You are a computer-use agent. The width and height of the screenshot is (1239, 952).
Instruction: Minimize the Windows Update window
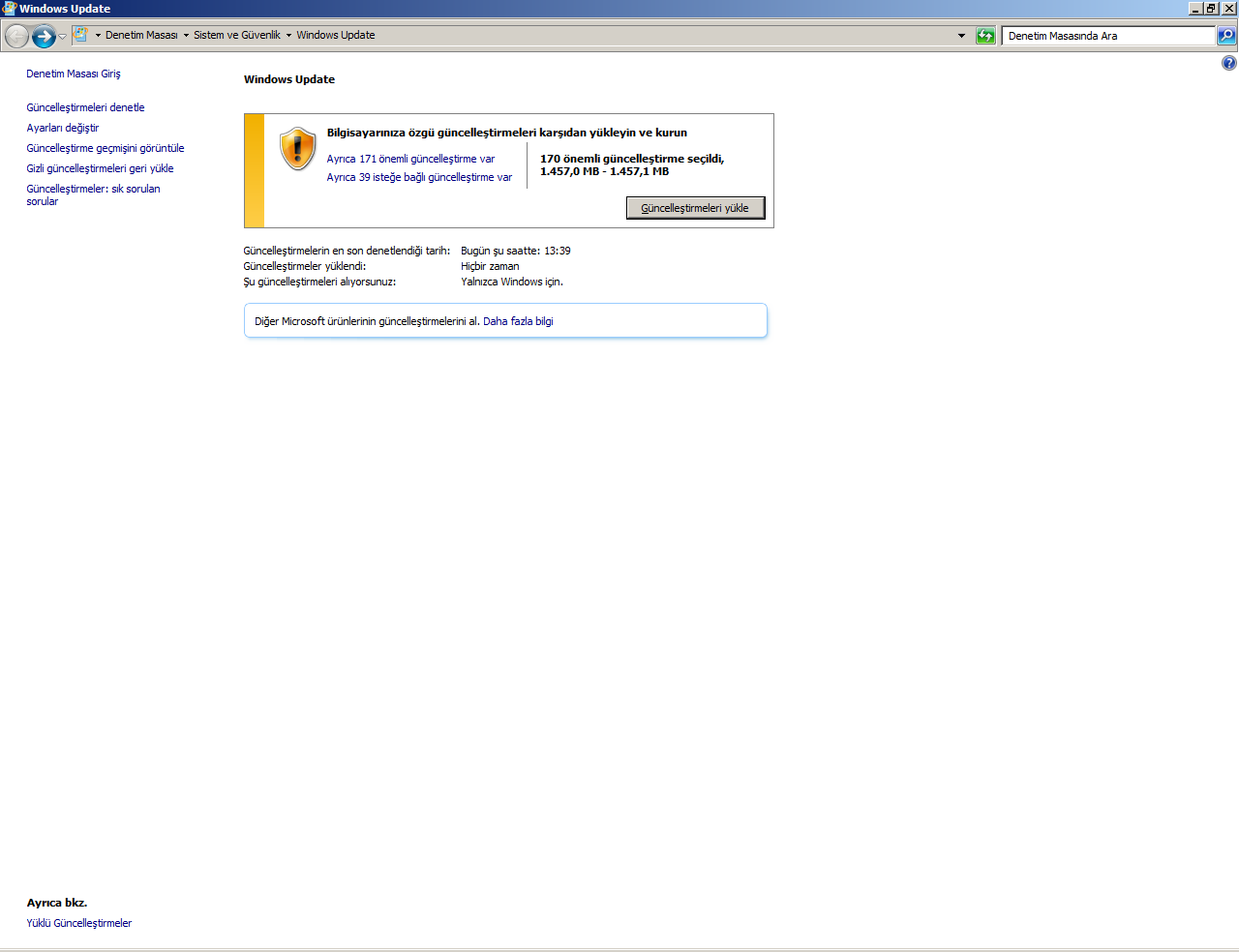[1195, 9]
